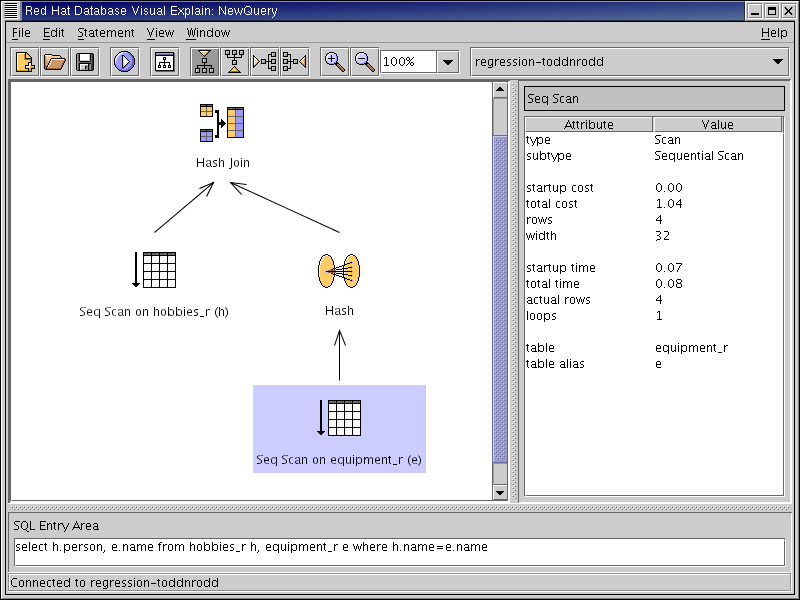
Task: Click the 'Seq Scan on hobbies_r (h)' label
Action: tap(154, 312)
